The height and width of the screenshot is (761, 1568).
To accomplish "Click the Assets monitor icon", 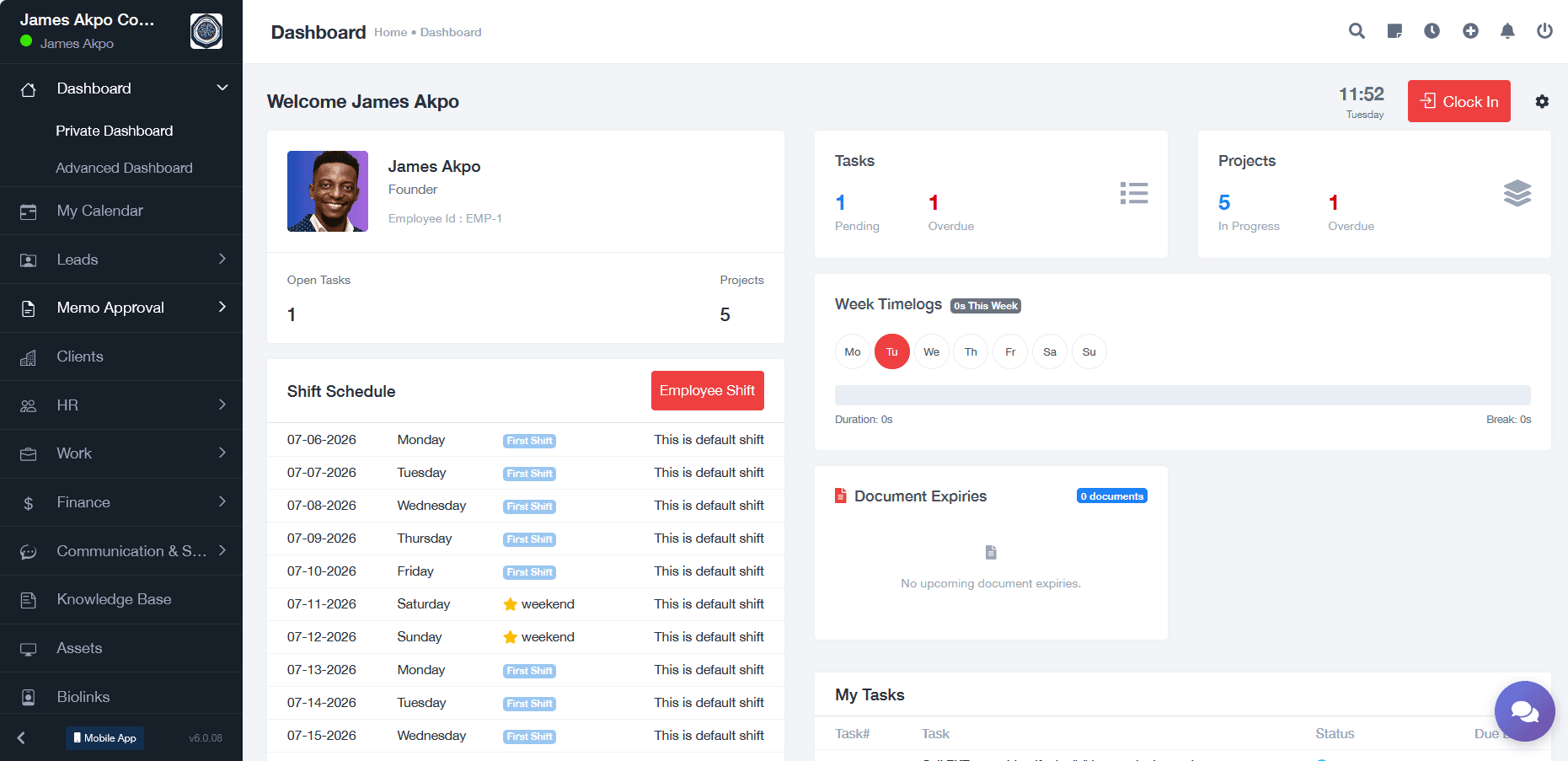I will coord(28,649).
